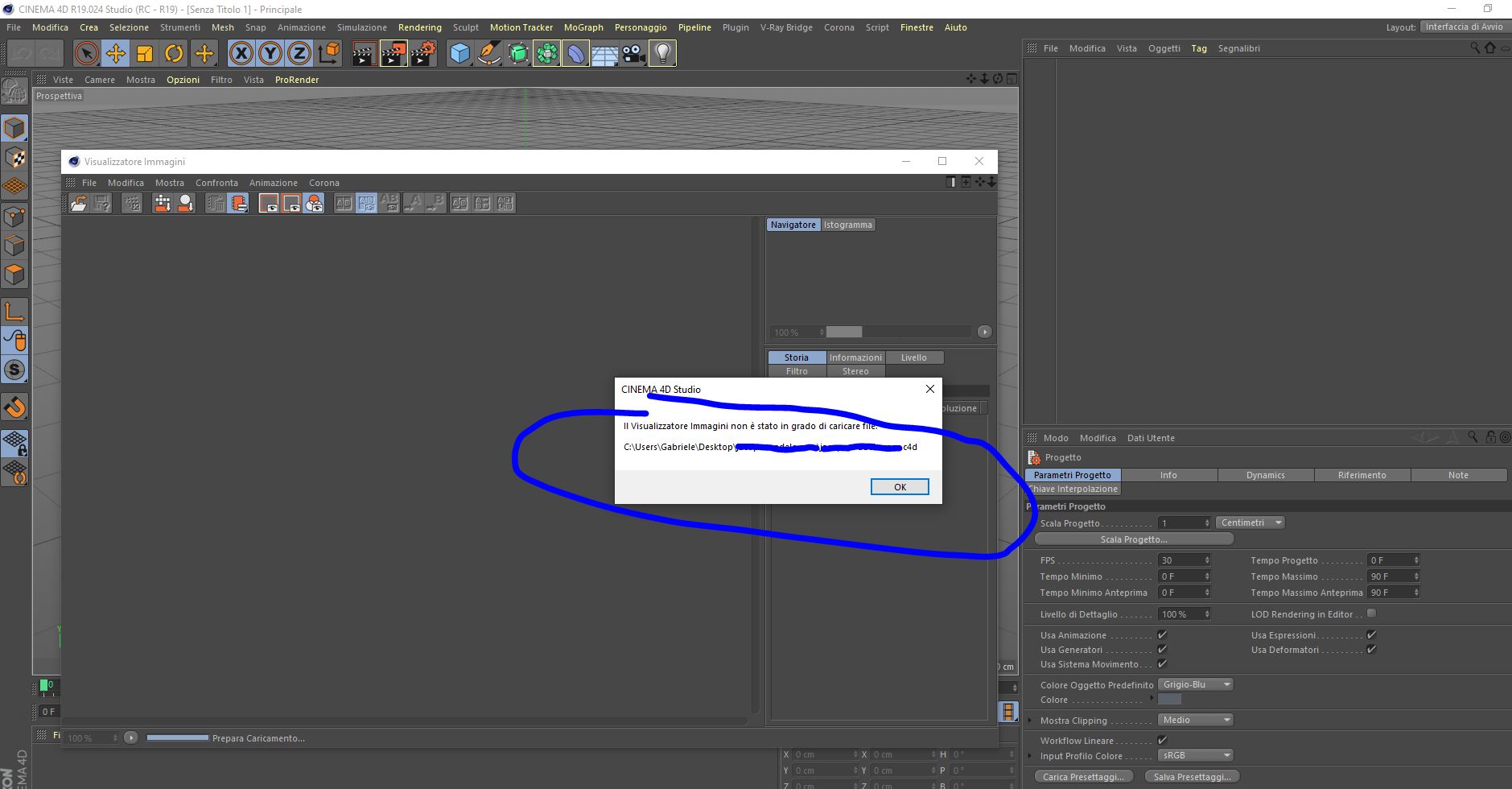Add a Floor environment object

(x=604, y=54)
